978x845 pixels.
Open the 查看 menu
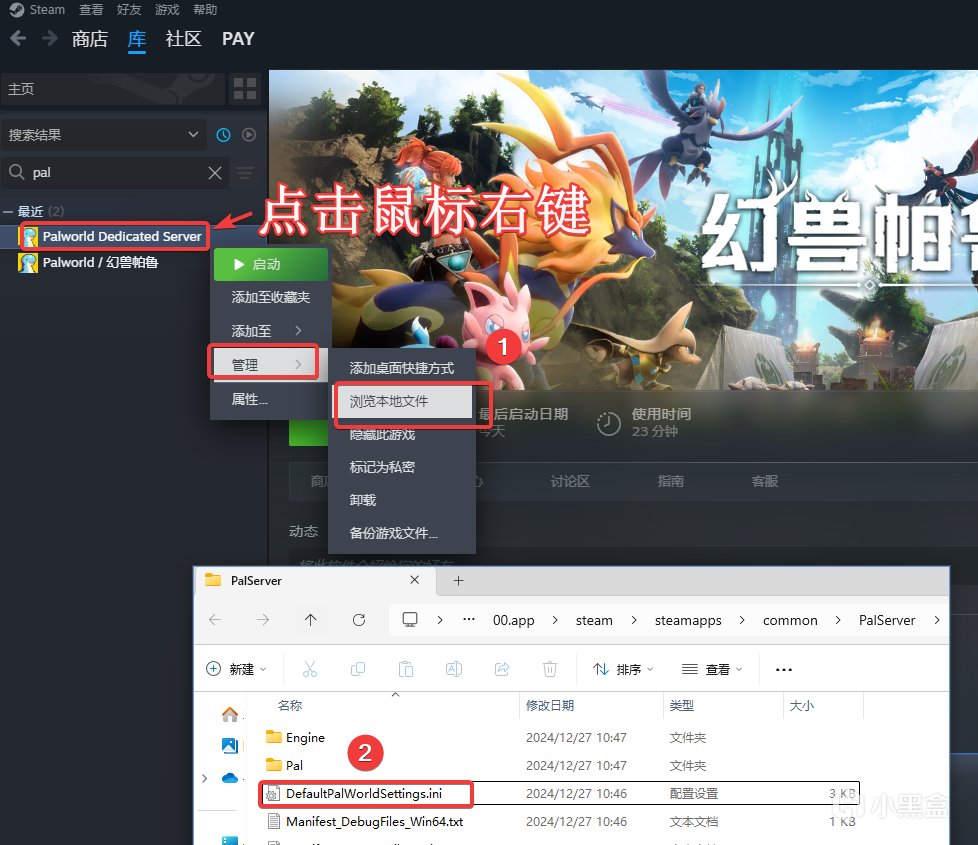point(91,9)
